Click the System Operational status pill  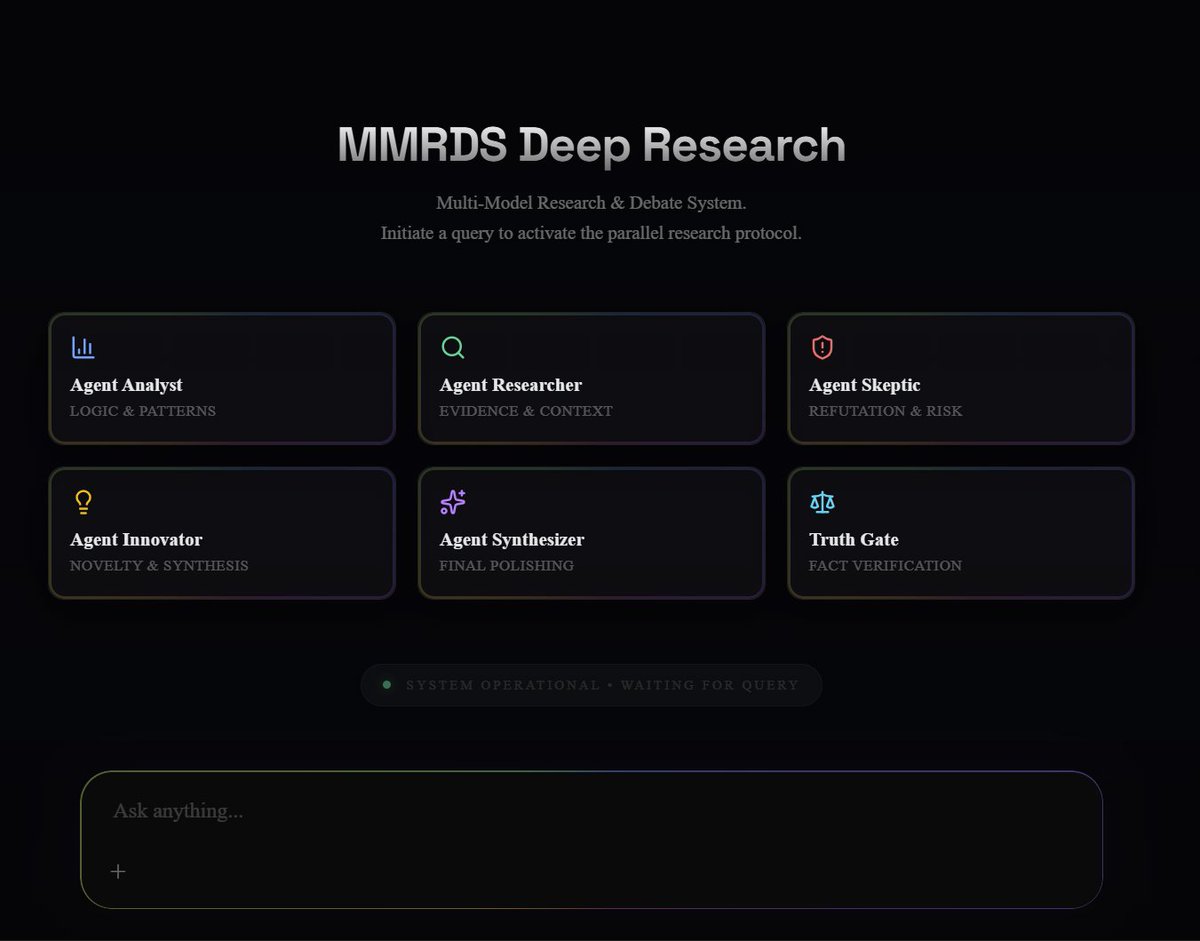tap(591, 685)
